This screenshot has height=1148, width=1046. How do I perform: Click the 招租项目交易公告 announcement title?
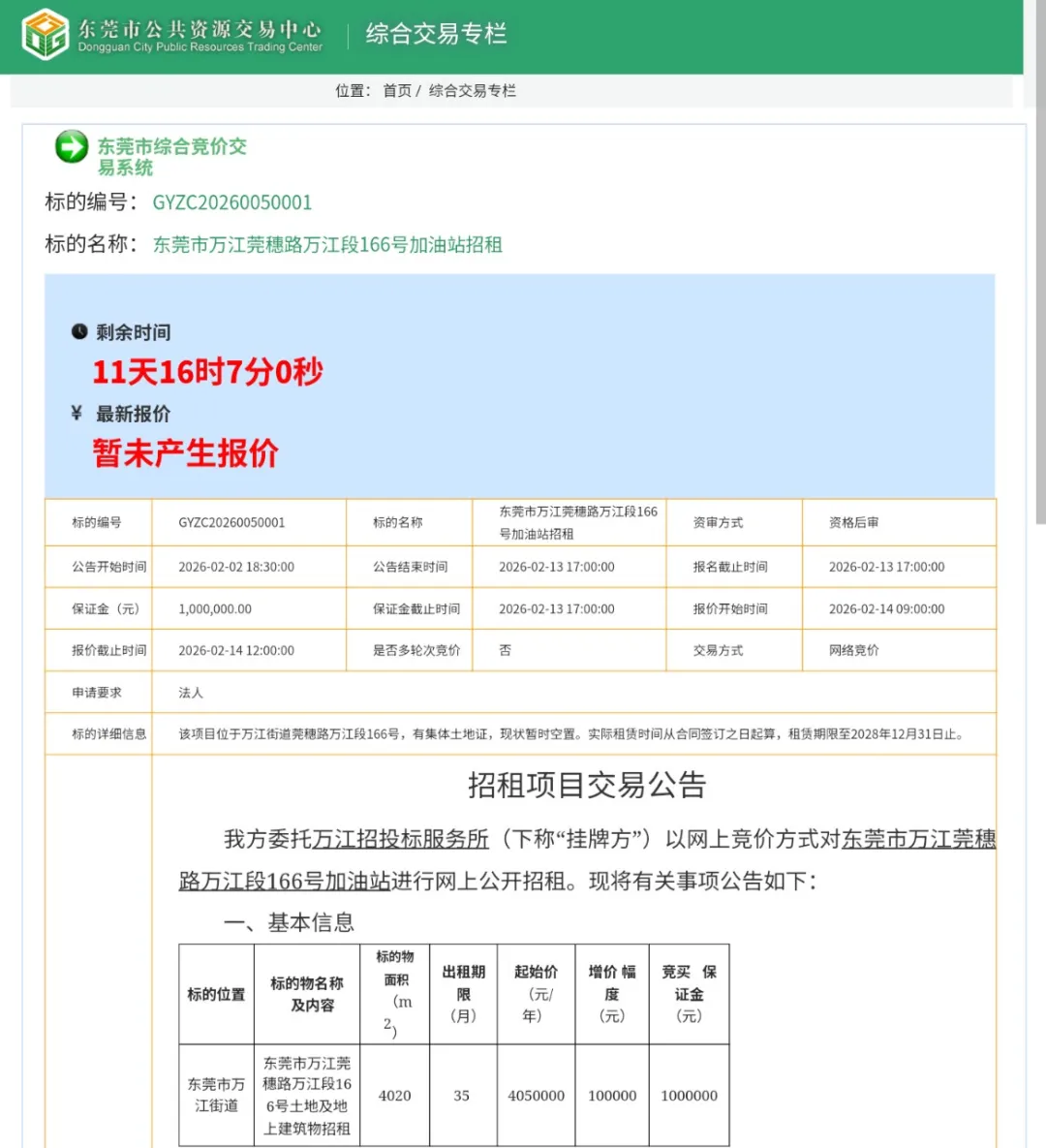pos(587,785)
